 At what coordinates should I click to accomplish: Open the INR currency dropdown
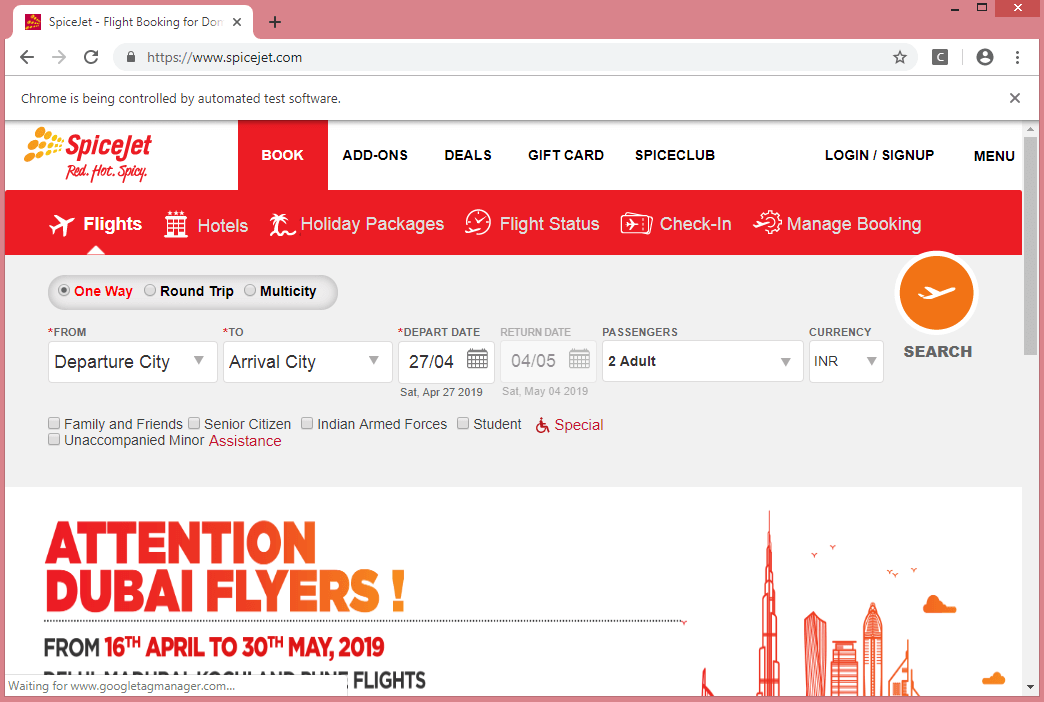pyautogui.click(x=846, y=361)
